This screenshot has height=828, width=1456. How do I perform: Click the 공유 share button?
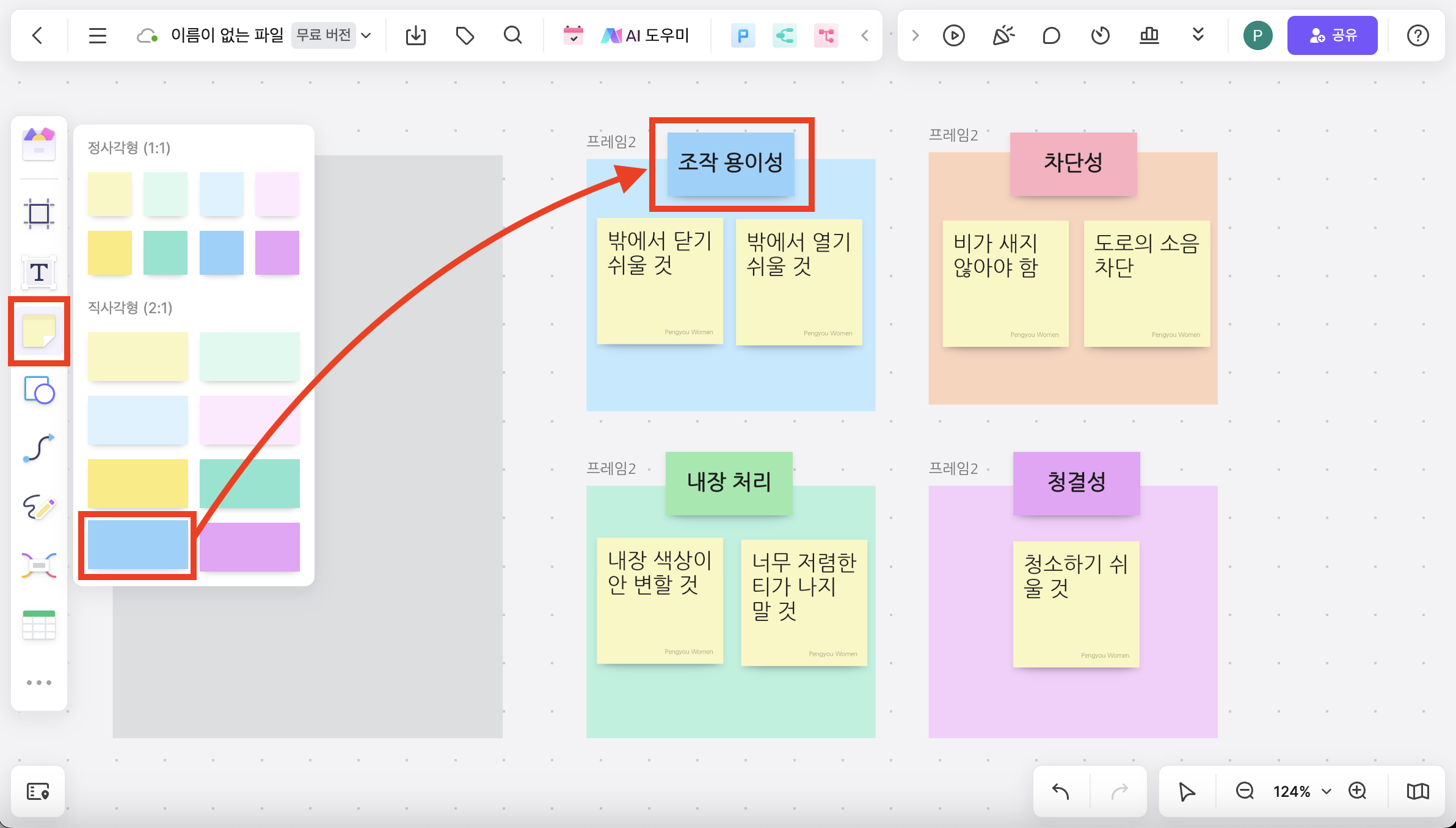pyautogui.click(x=1332, y=35)
